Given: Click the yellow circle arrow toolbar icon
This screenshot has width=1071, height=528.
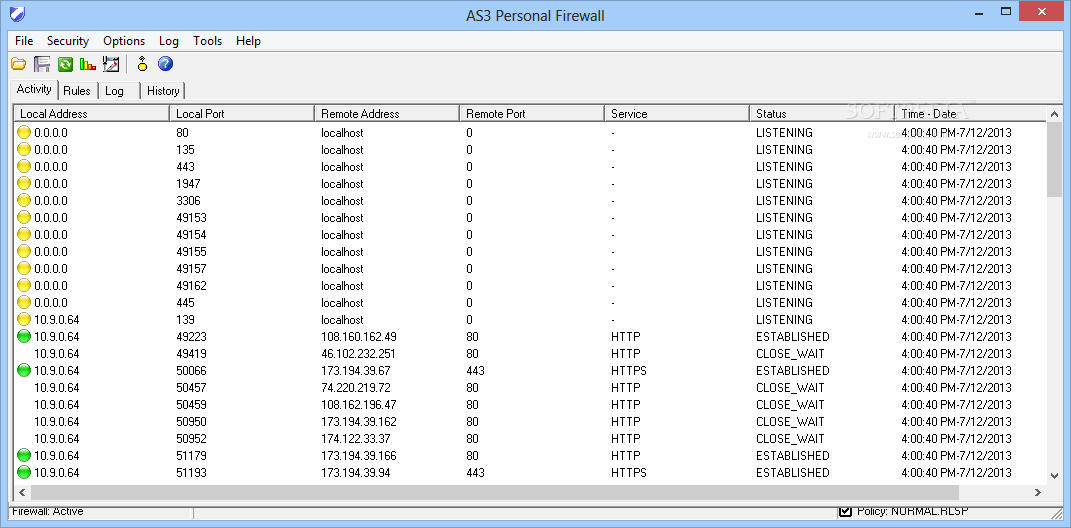Looking at the screenshot, I should click(x=143, y=65).
